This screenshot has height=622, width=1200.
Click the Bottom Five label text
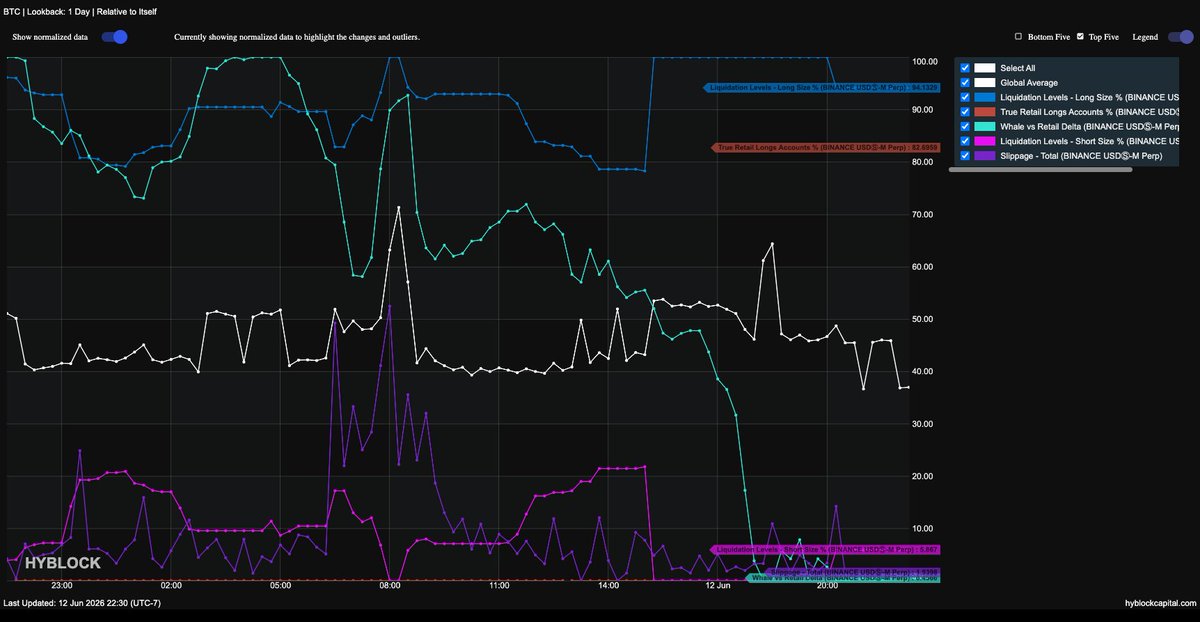1047,37
